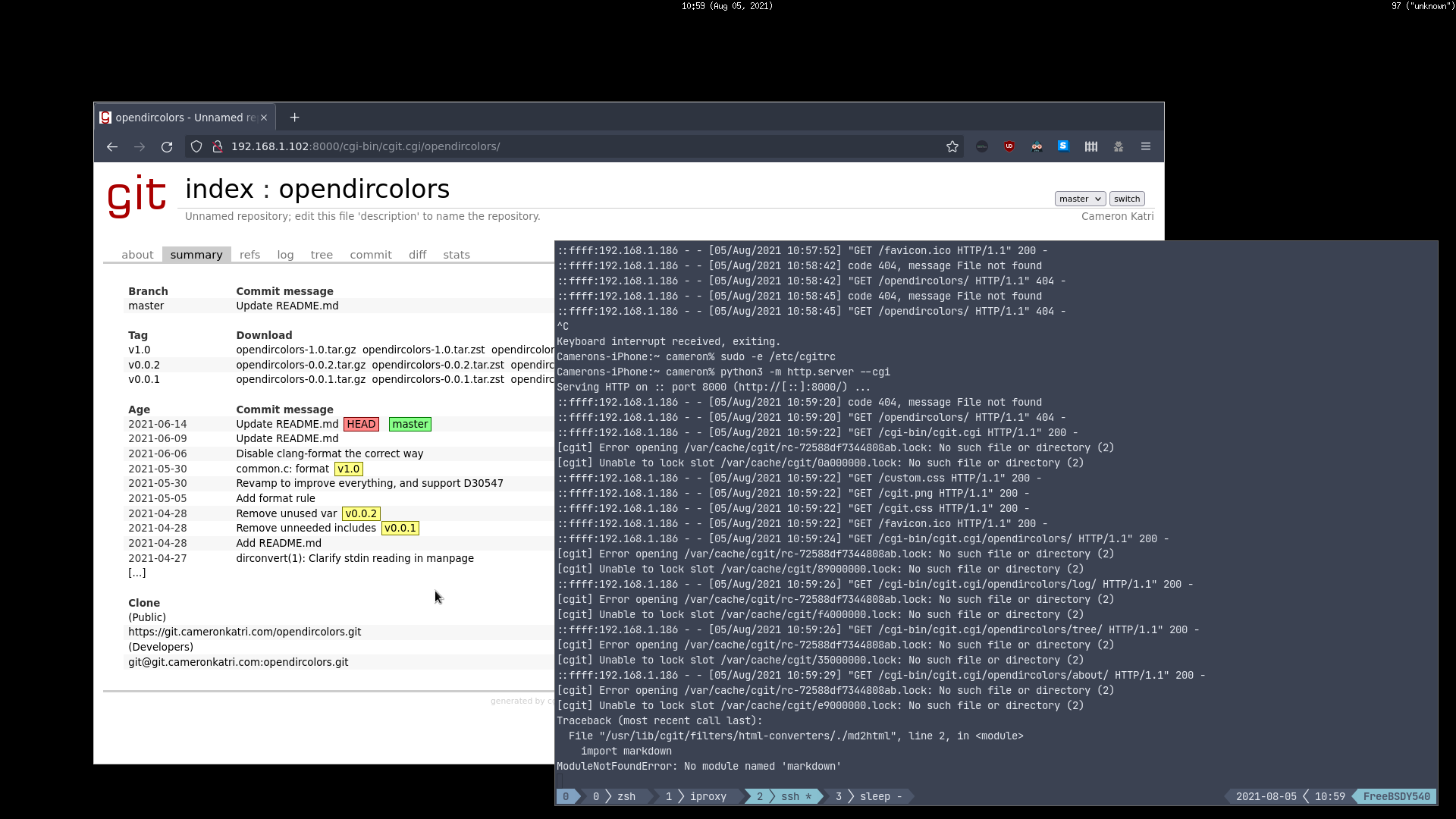Click the uBlock Origin extension icon
1456x819 pixels.
[x=1009, y=146]
